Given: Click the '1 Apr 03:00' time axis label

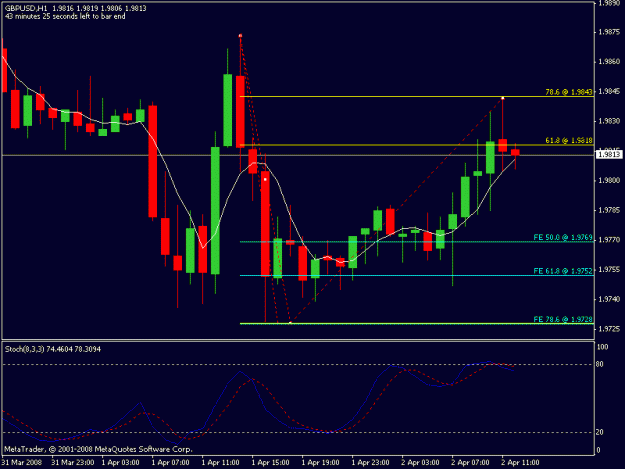Looking at the screenshot, I should tap(120, 463).
